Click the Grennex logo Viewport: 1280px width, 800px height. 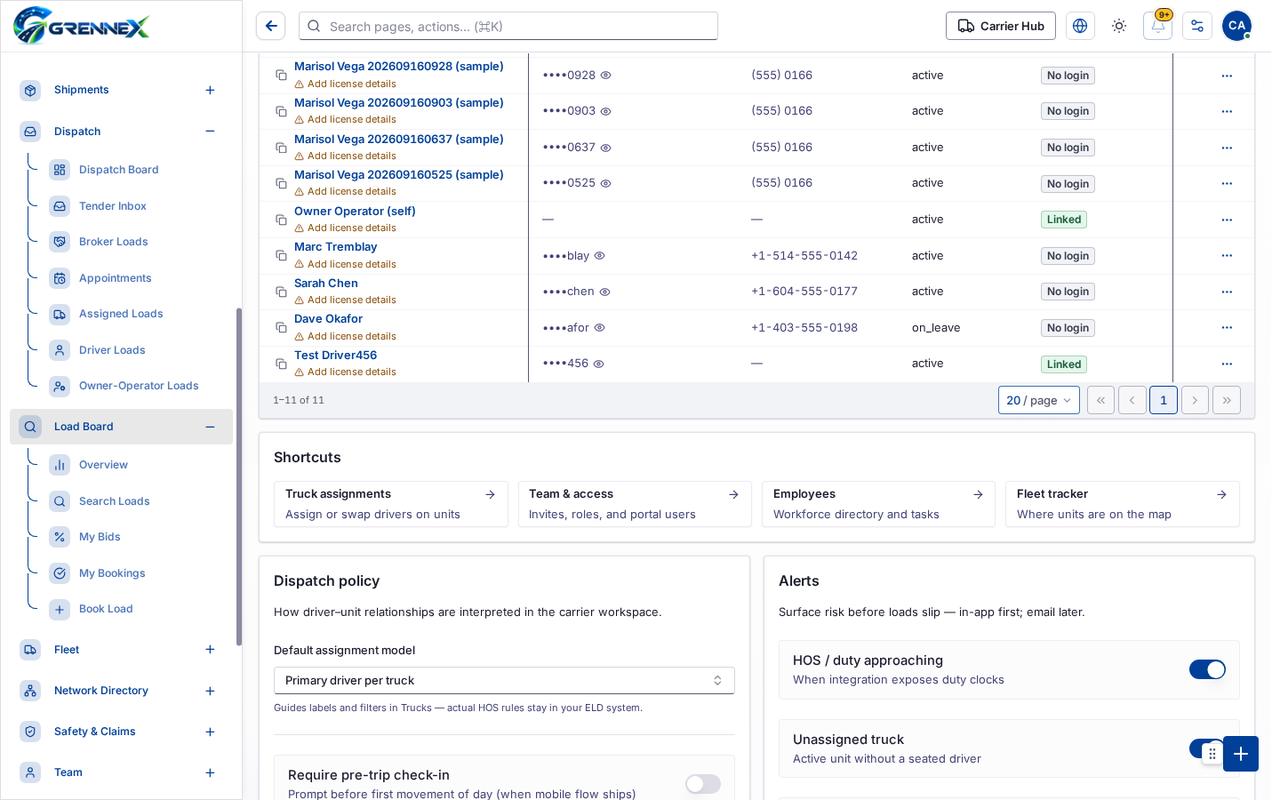[x=82, y=26]
